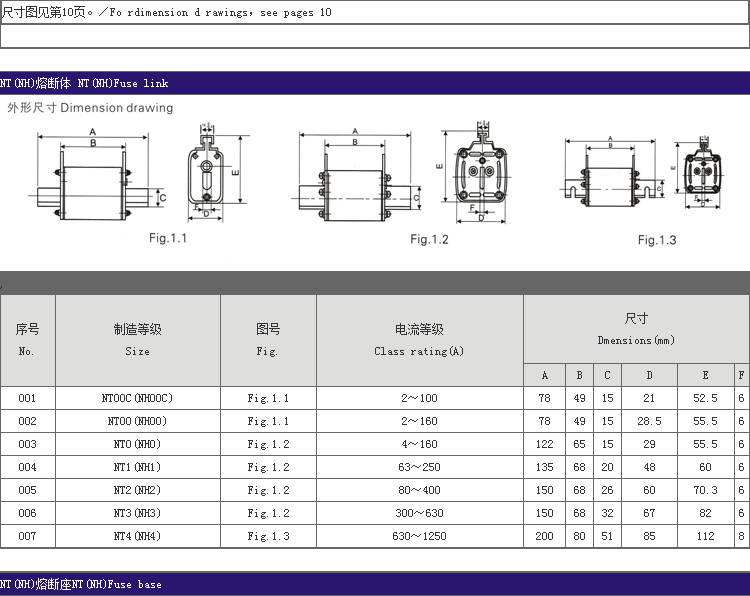Click the dimension 'A' sub-column header
750x596 pixels.
click(x=545, y=375)
